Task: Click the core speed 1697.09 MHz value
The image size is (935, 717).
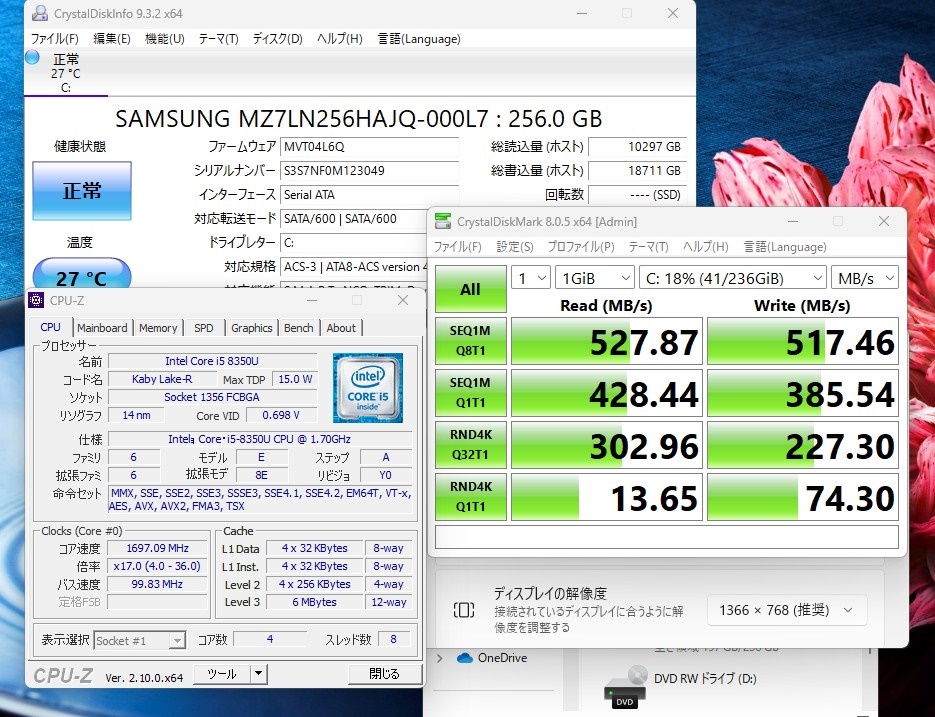Action: point(157,548)
